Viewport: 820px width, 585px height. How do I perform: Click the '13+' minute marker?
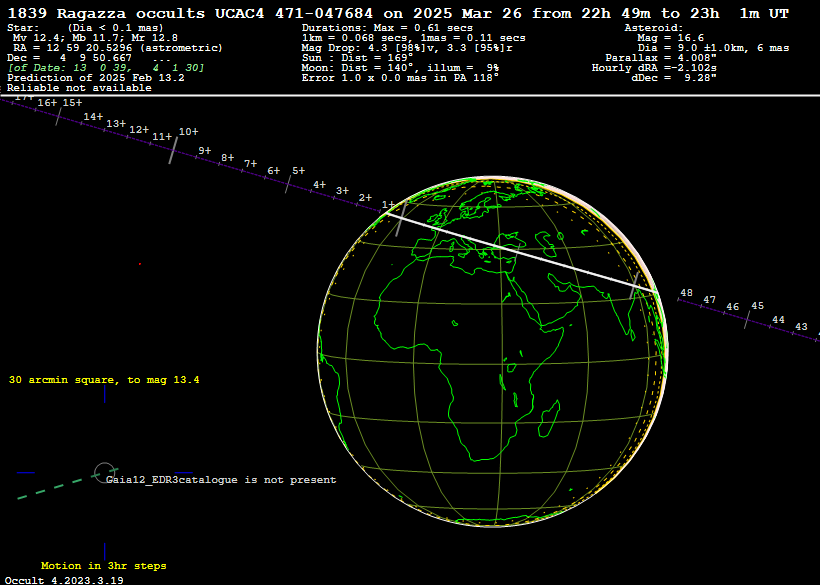[116, 124]
